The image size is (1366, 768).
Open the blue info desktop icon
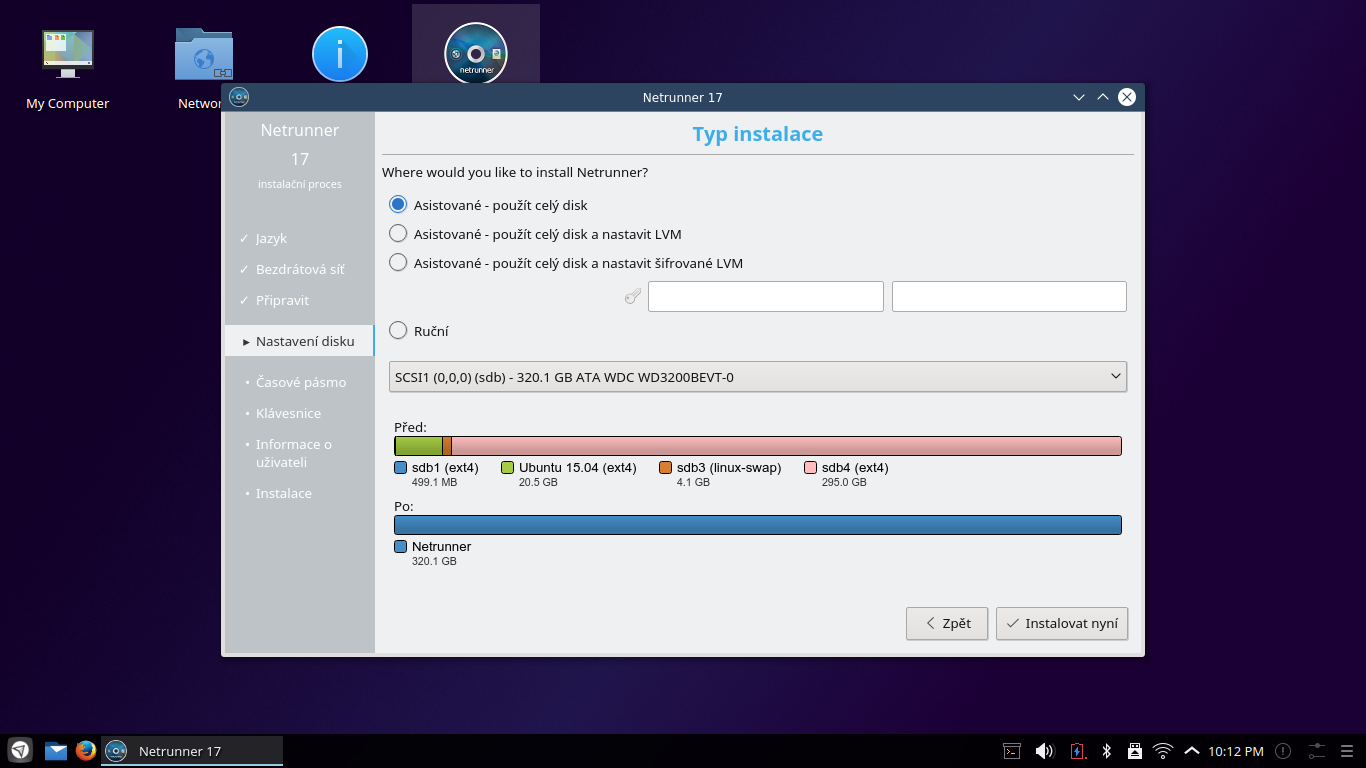point(340,54)
